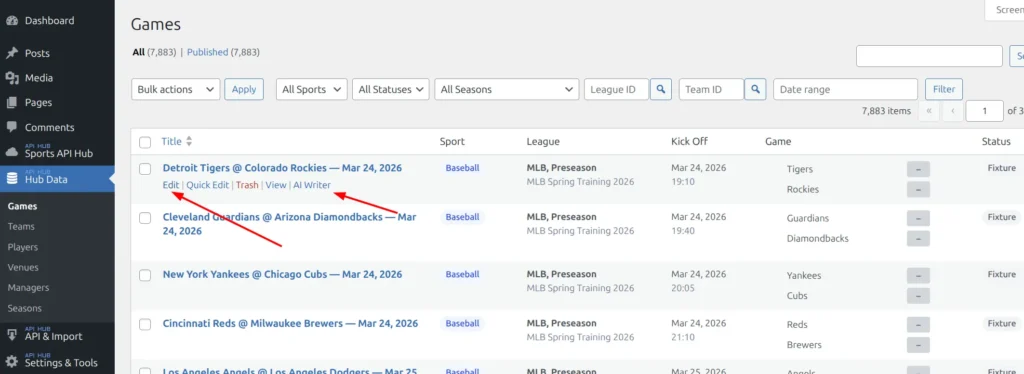Click the League ID search magnifier

[660, 89]
